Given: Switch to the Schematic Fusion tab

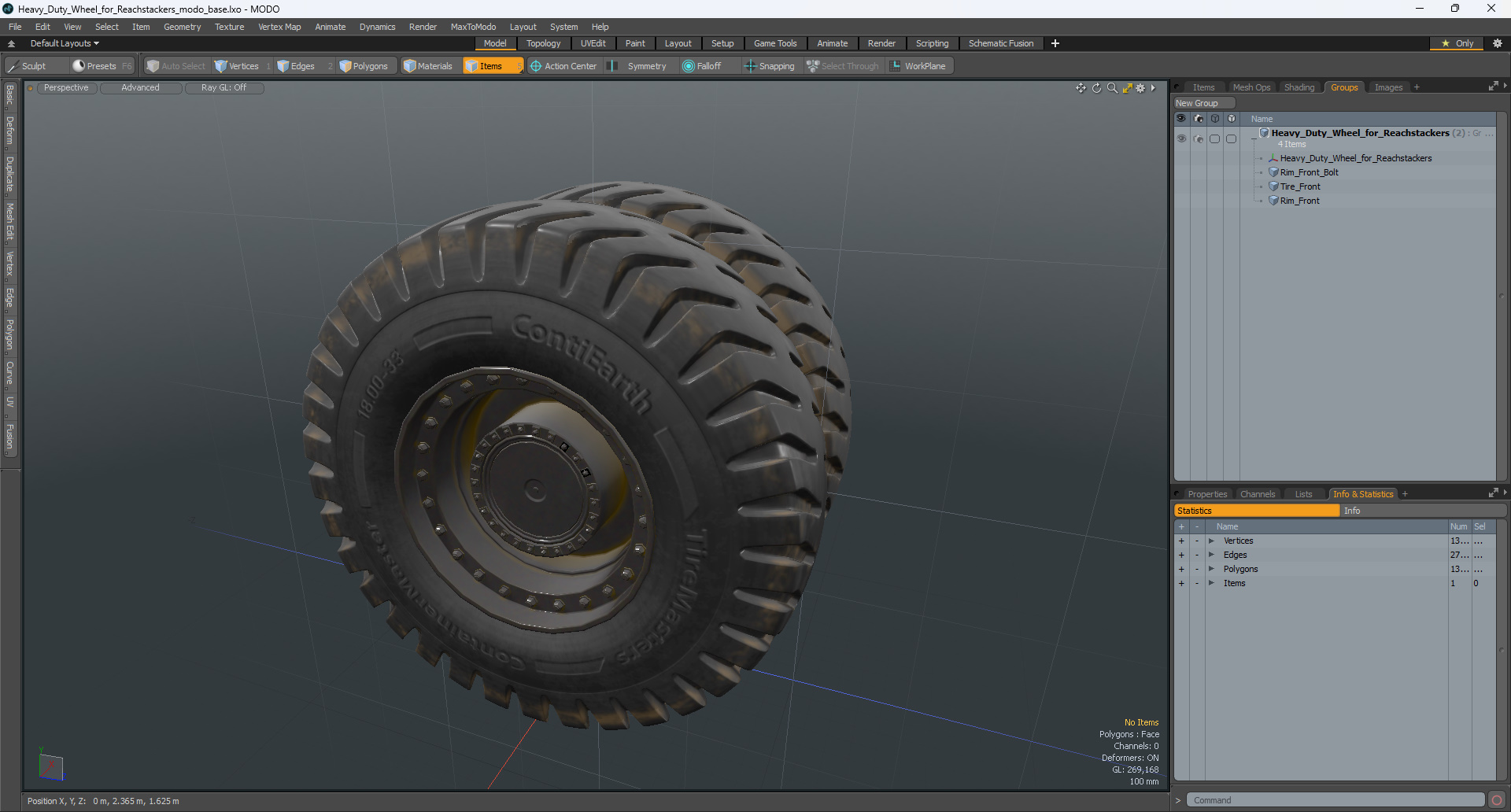Looking at the screenshot, I should tap(1001, 43).
